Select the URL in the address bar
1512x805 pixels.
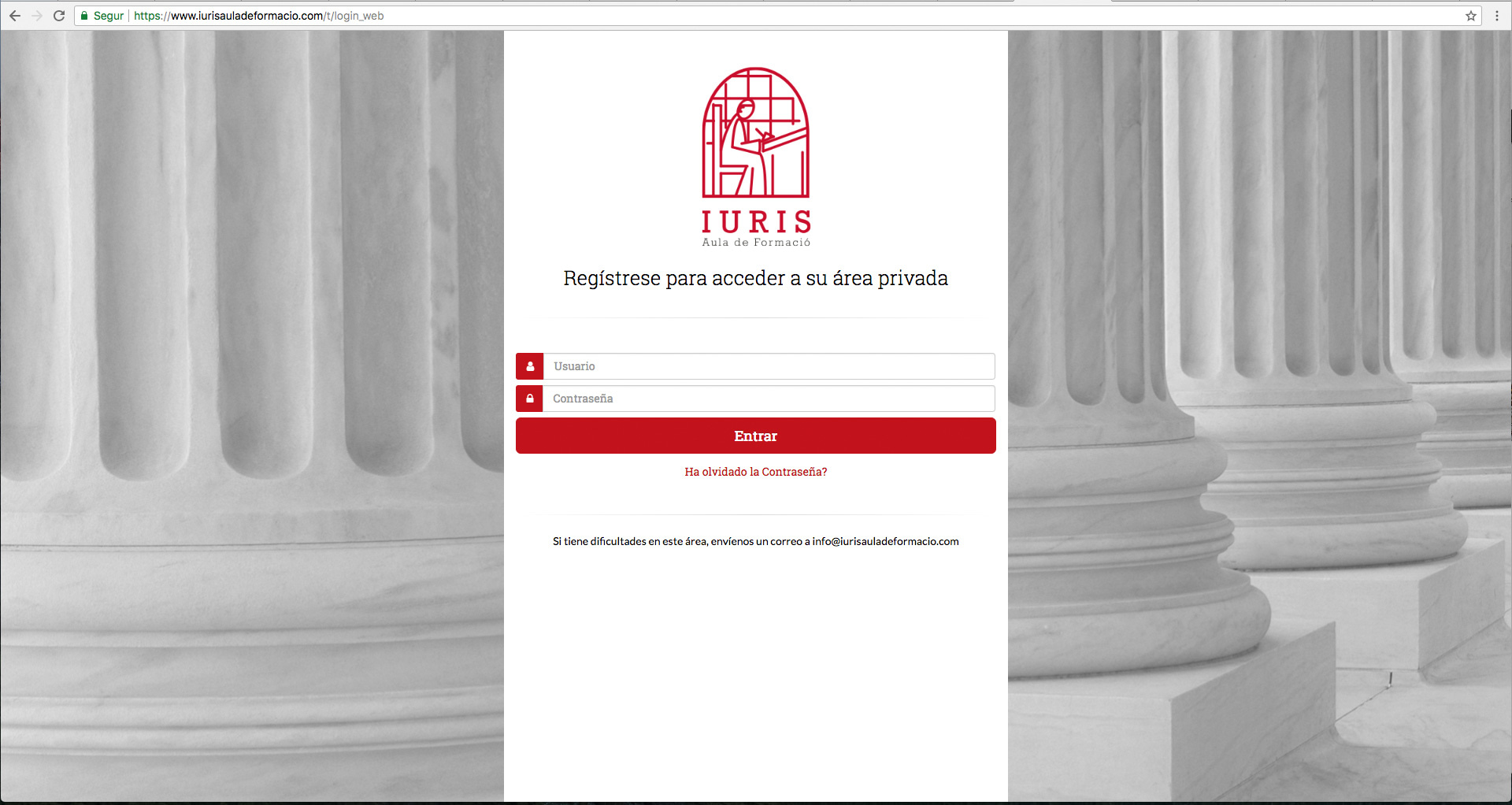click(x=259, y=16)
